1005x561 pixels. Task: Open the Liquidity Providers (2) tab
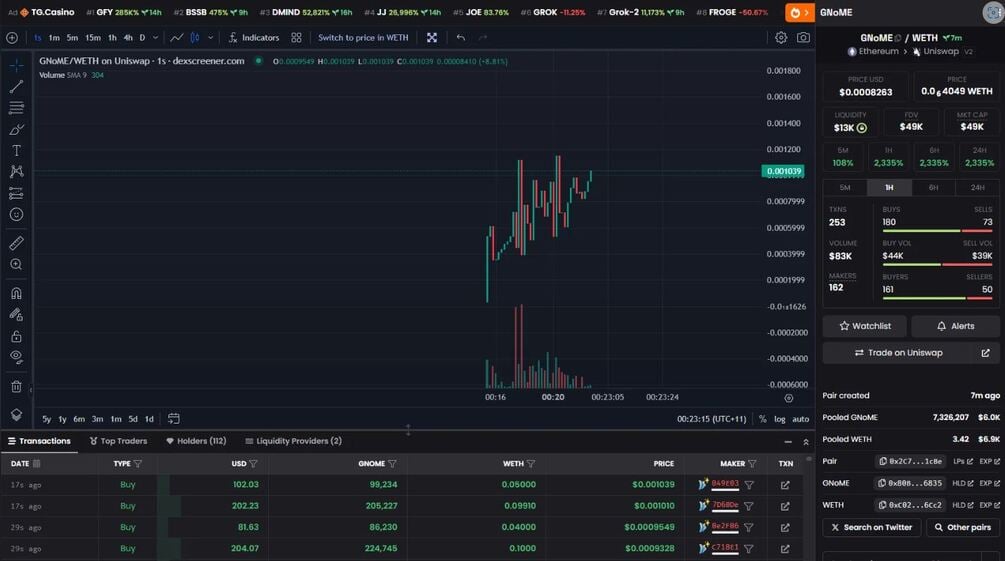click(x=294, y=441)
